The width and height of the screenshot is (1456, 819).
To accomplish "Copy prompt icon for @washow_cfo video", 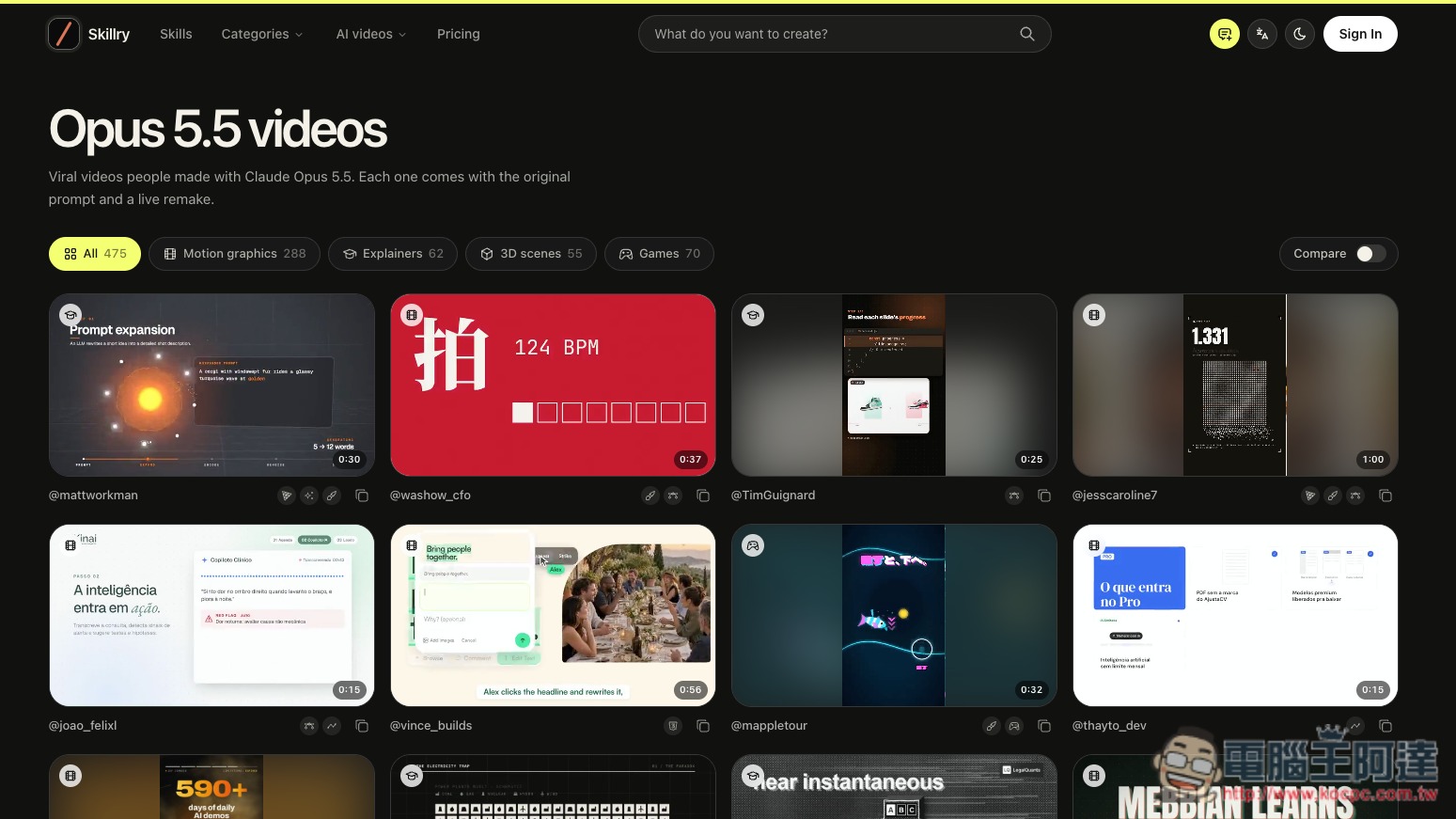I will click(703, 496).
